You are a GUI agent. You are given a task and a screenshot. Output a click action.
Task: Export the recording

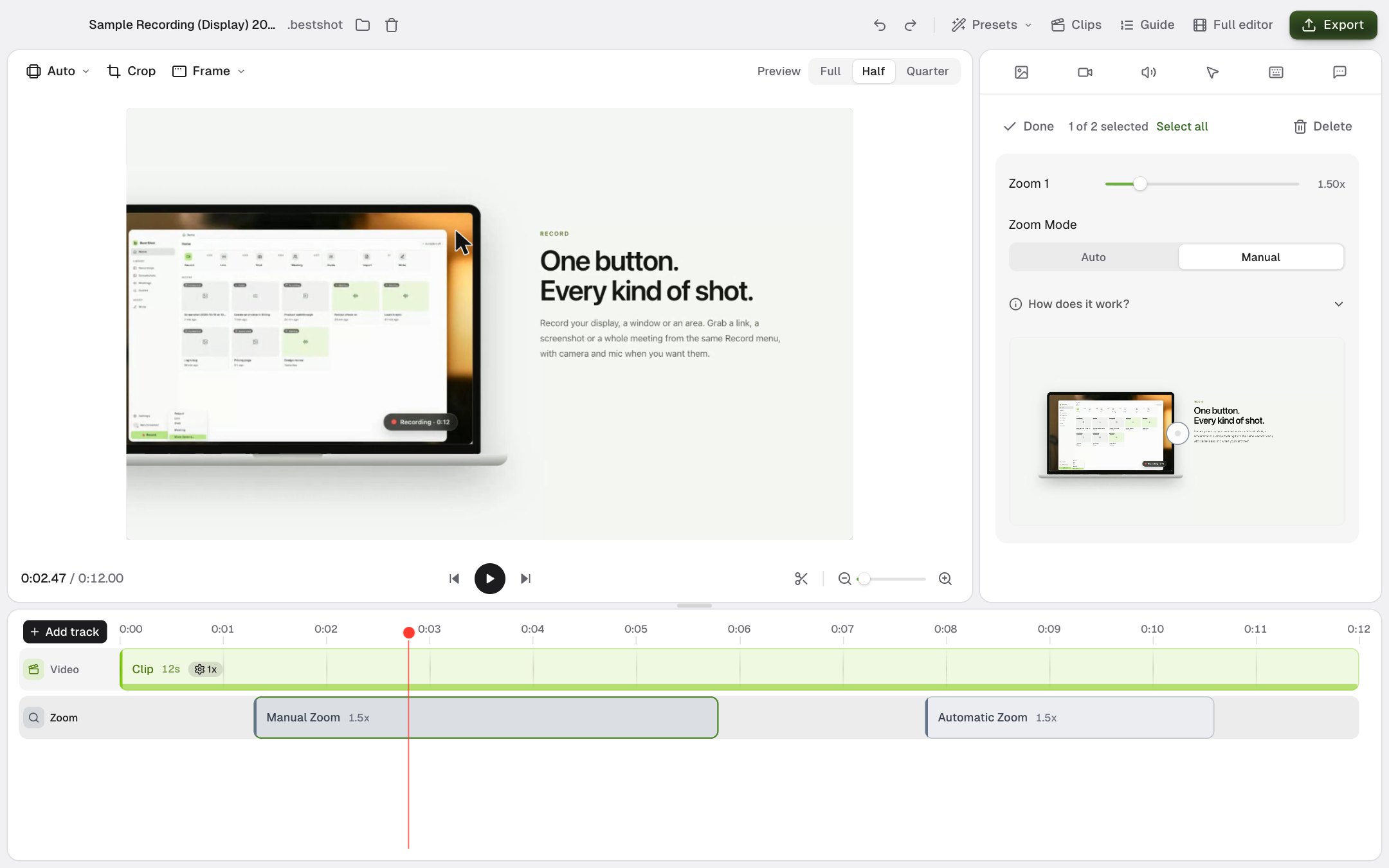[1333, 25]
